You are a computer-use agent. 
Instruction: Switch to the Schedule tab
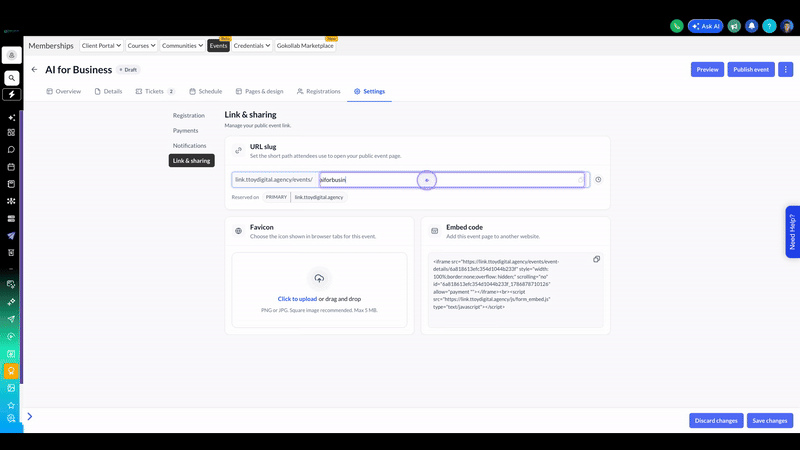[x=206, y=91]
